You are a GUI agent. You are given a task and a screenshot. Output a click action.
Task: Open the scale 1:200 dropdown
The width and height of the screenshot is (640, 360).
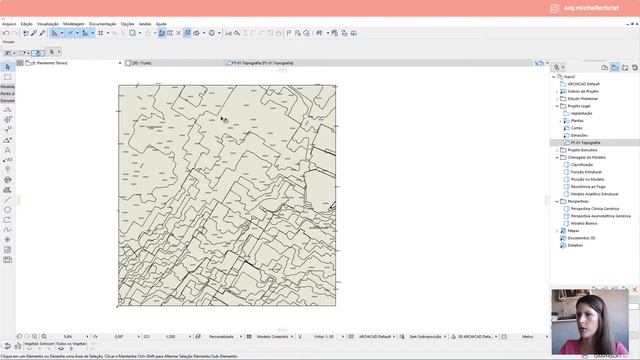(x=189, y=337)
